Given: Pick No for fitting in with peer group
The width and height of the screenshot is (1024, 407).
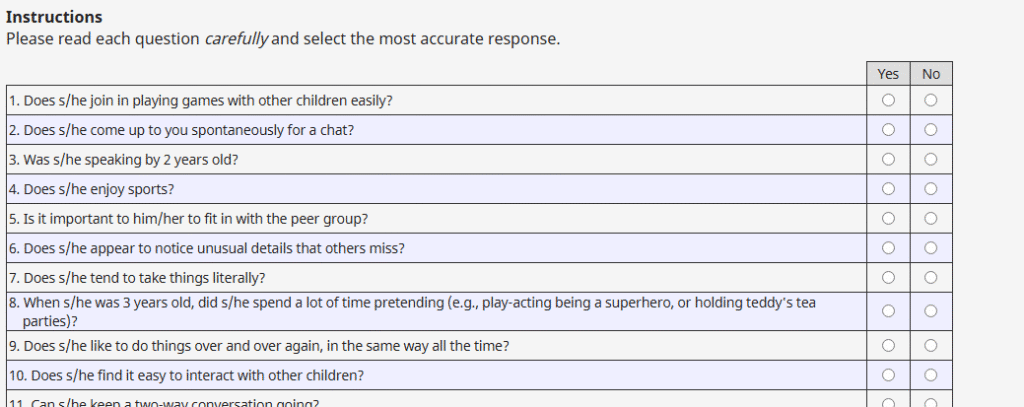Looking at the screenshot, I should pyautogui.click(x=931, y=218).
